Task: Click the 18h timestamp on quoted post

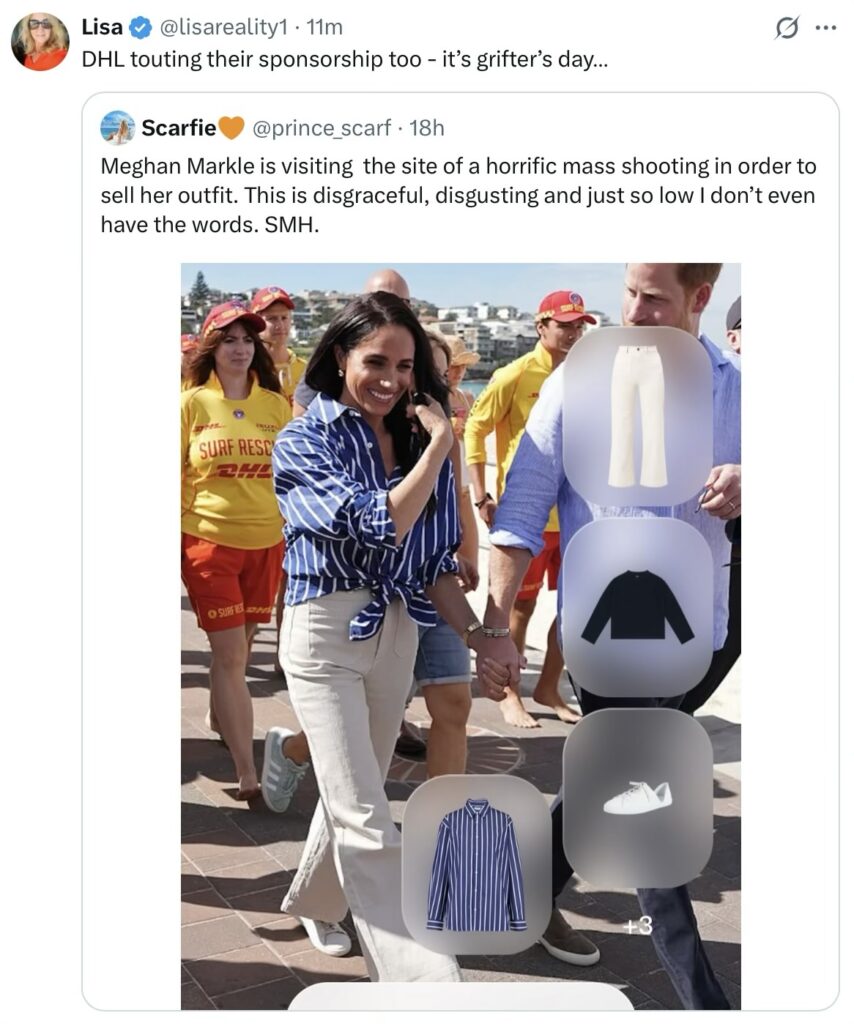Action: tap(427, 128)
